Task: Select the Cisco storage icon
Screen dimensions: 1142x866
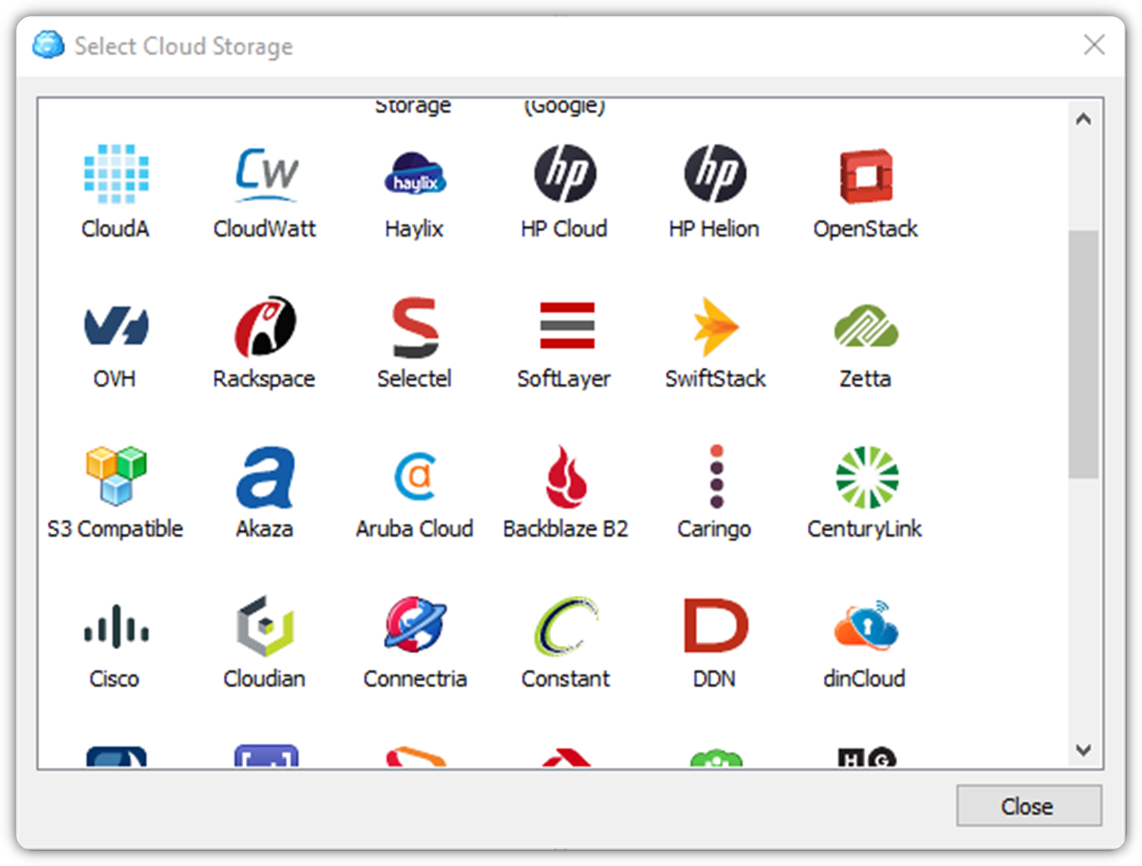Action: pos(116,626)
